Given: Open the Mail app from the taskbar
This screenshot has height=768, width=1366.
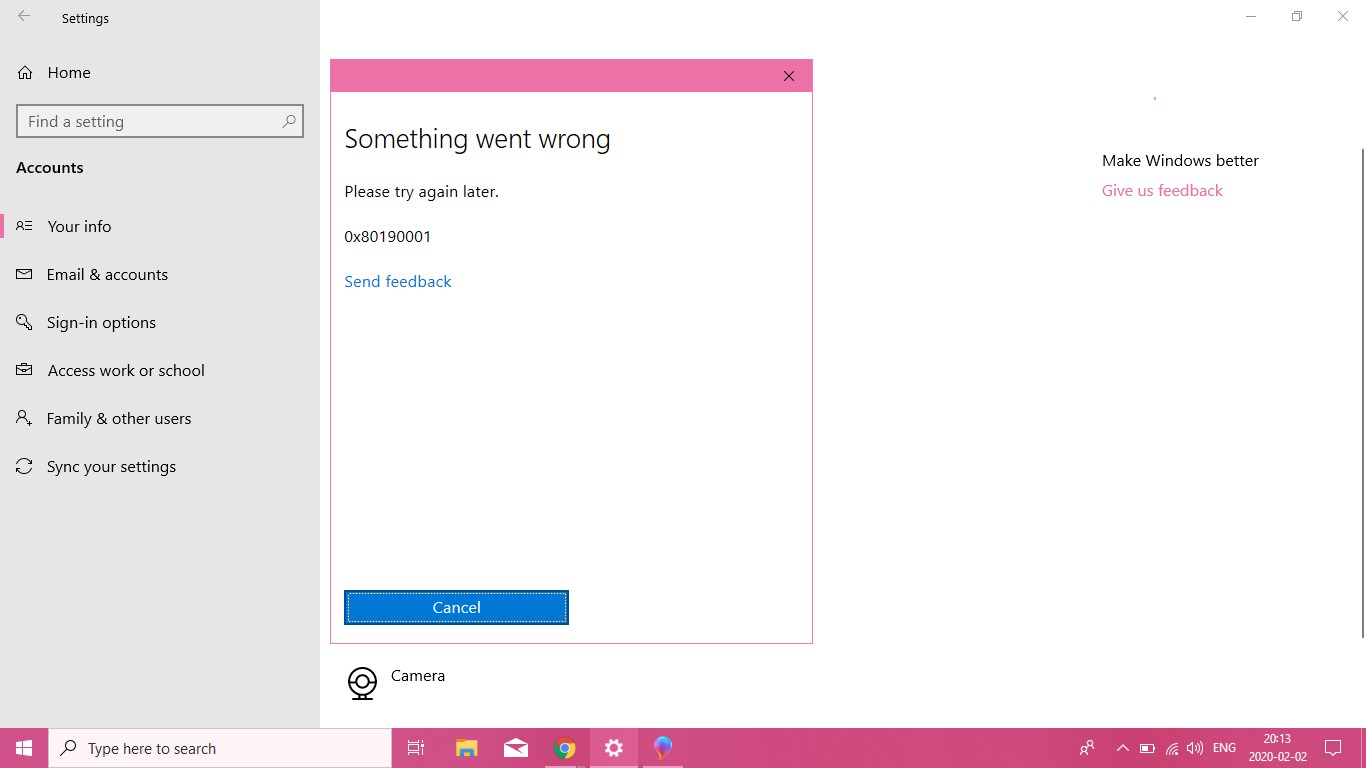Looking at the screenshot, I should (x=515, y=747).
